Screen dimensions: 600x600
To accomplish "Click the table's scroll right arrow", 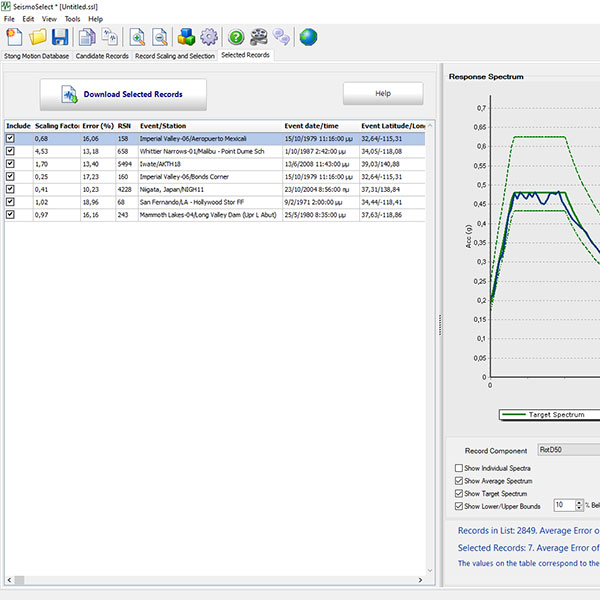I will (x=420, y=580).
